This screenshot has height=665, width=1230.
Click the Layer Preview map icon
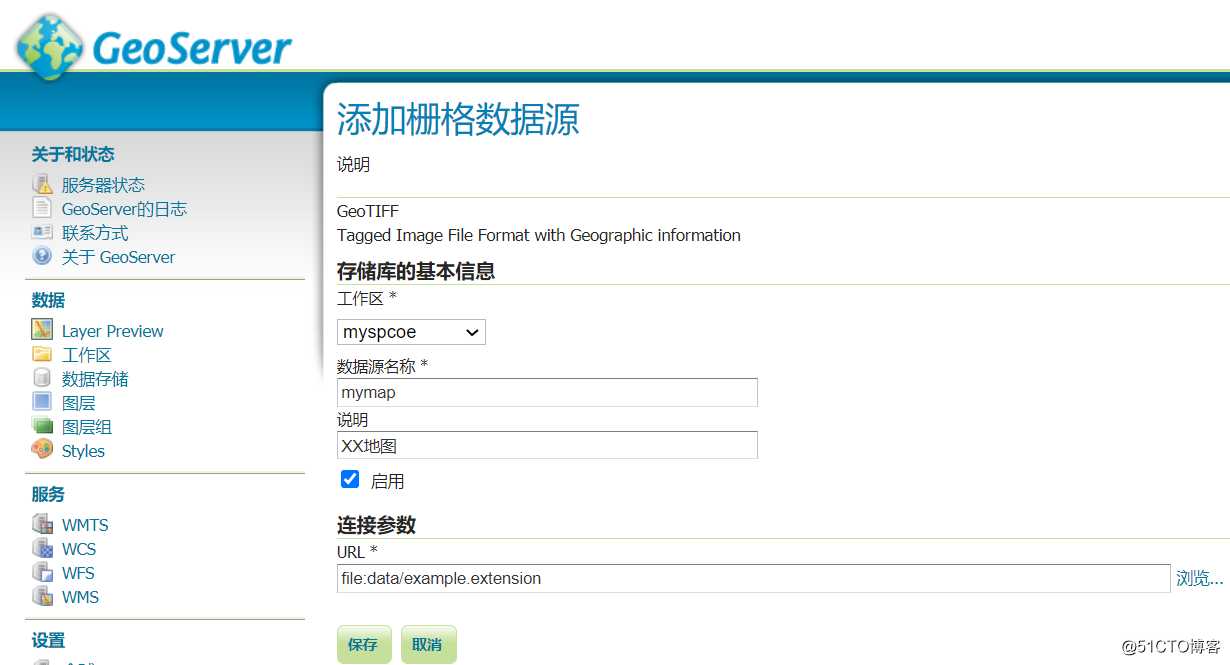[42, 330]
